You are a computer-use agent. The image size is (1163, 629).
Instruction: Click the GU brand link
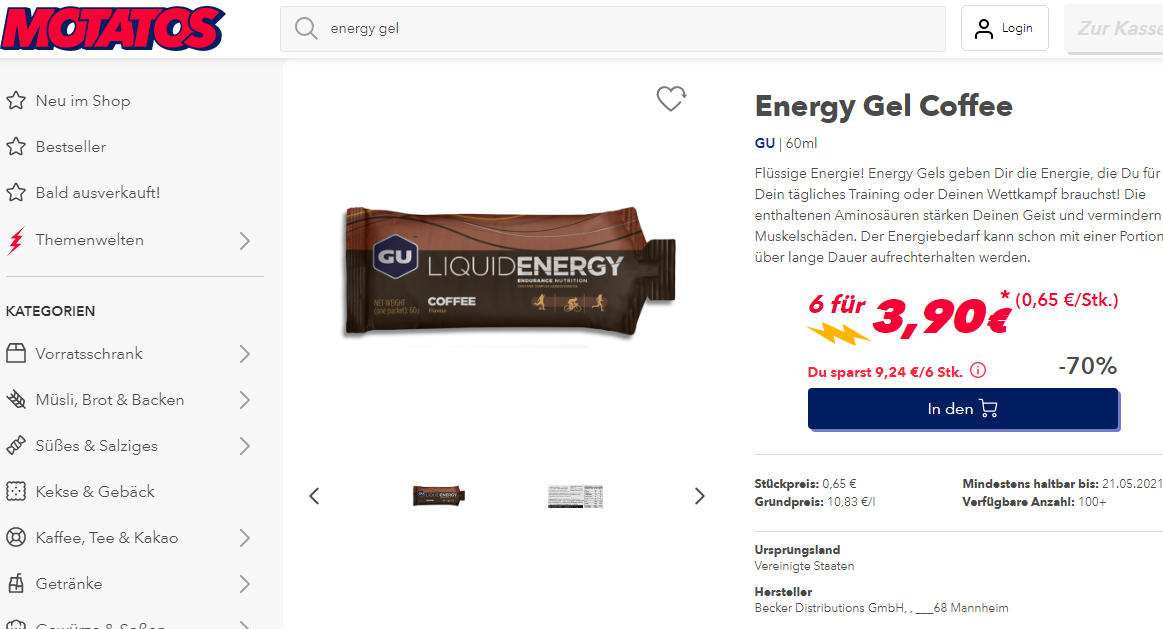[x=765, y=143]
